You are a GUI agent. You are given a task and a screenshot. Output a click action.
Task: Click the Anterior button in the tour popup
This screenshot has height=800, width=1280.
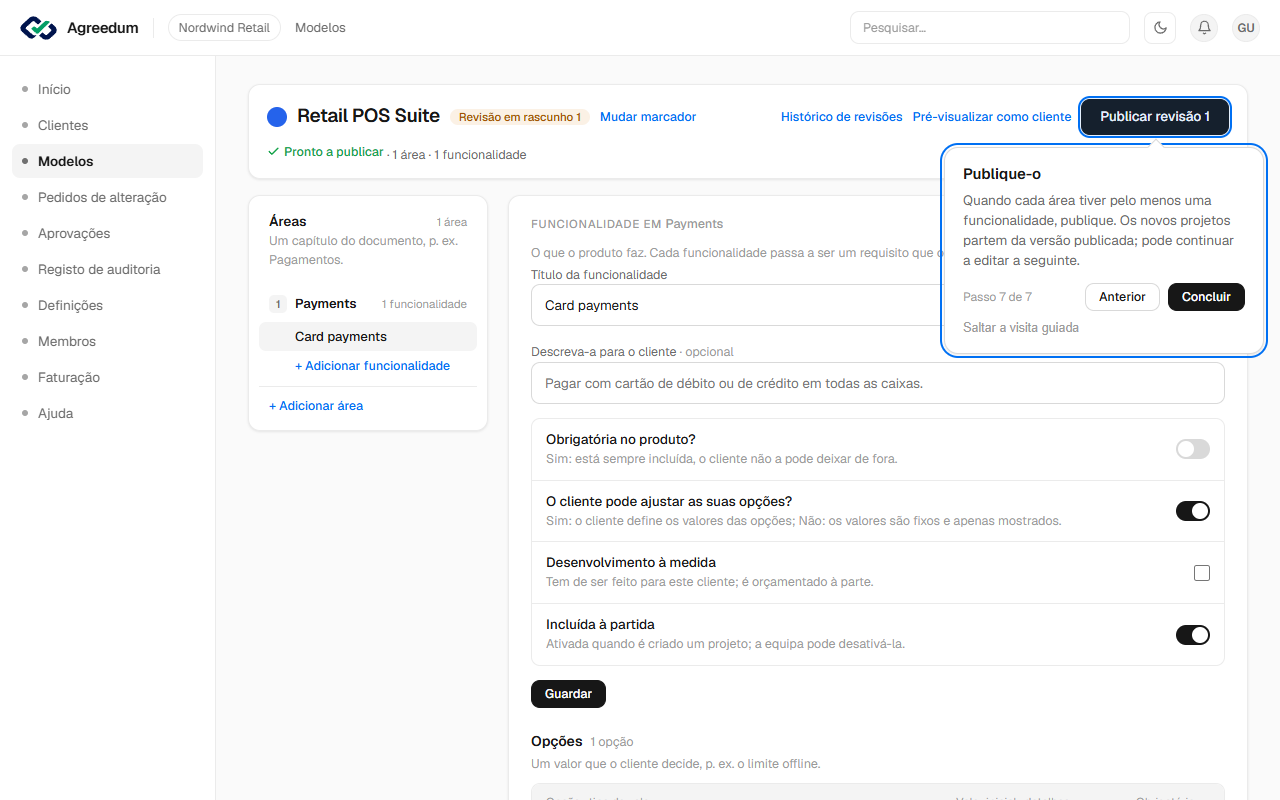click(1122, 297)
